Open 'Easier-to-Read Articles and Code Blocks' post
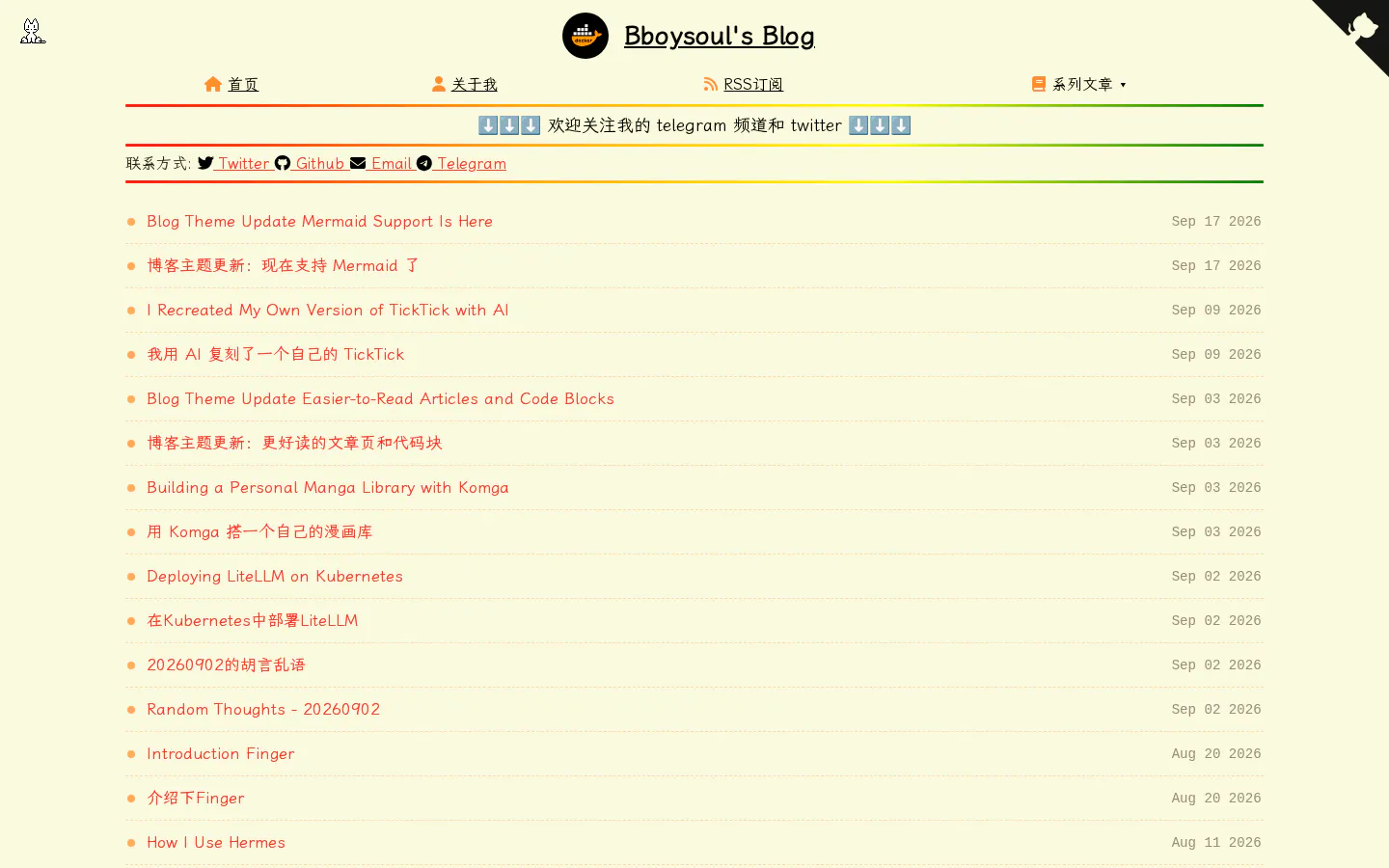The image size is (1389, 868). 380,398
